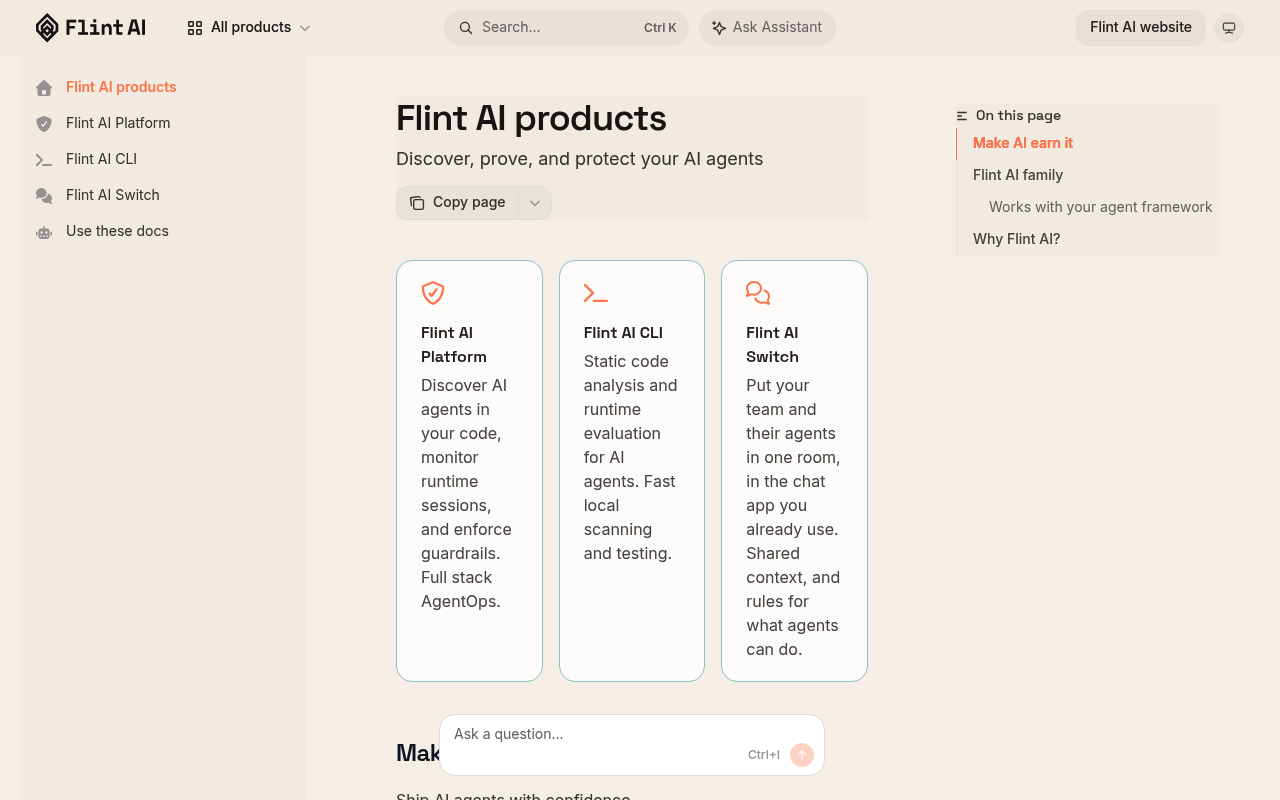Click the Flint AI logo
Image resolution: width=1280 pixels, height=800 pixels.
pyautogui.click(x=91, y=28)
